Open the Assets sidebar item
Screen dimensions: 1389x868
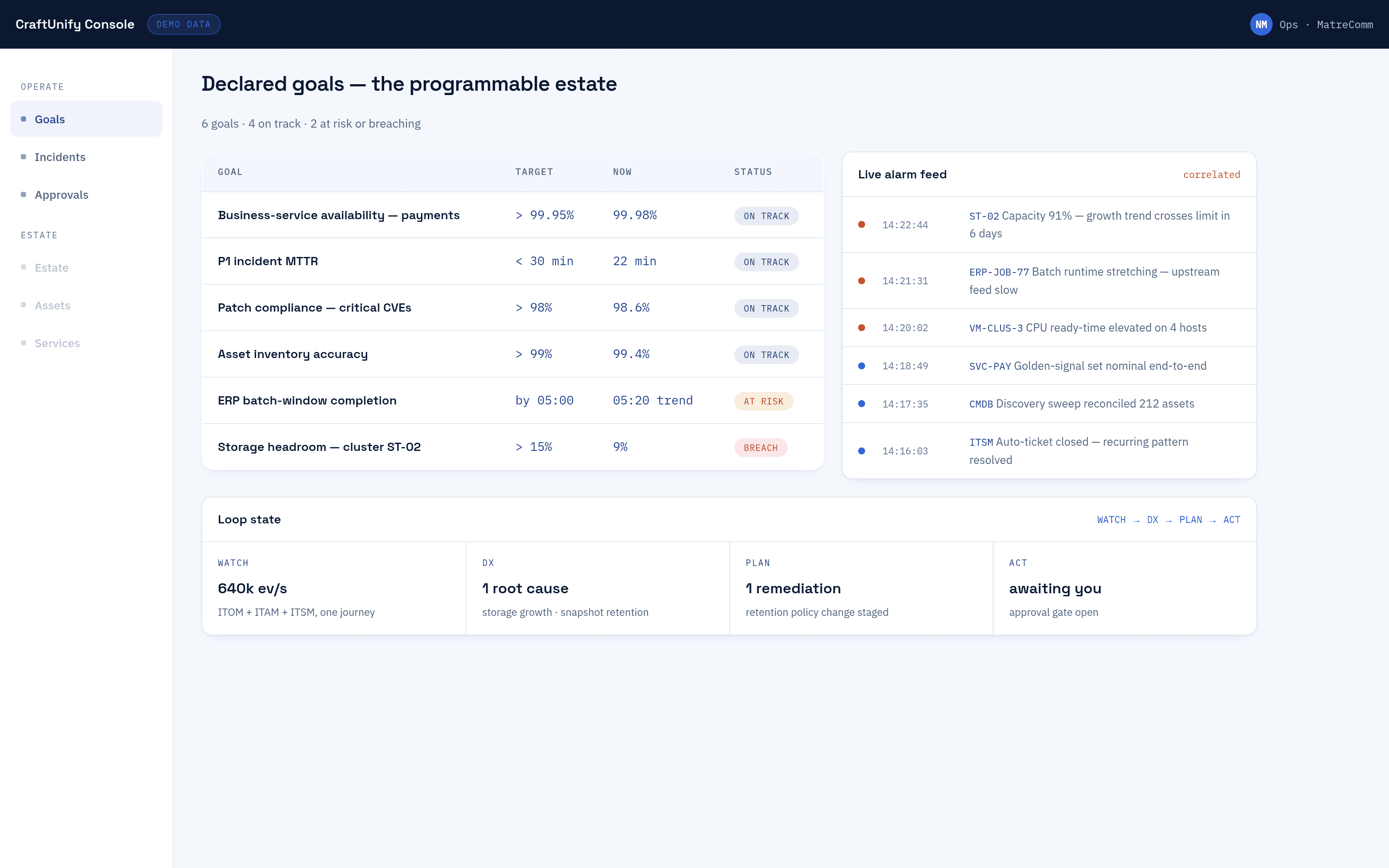point(86,306)
